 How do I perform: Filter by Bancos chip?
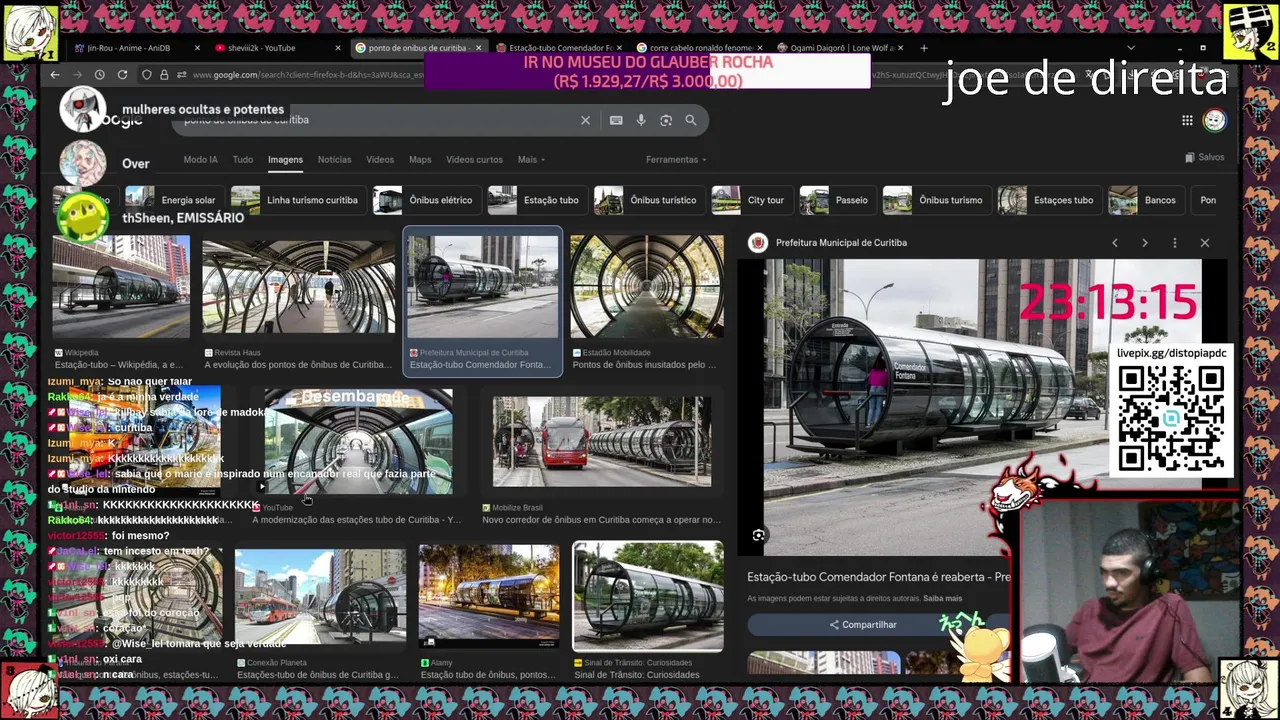1145,200
